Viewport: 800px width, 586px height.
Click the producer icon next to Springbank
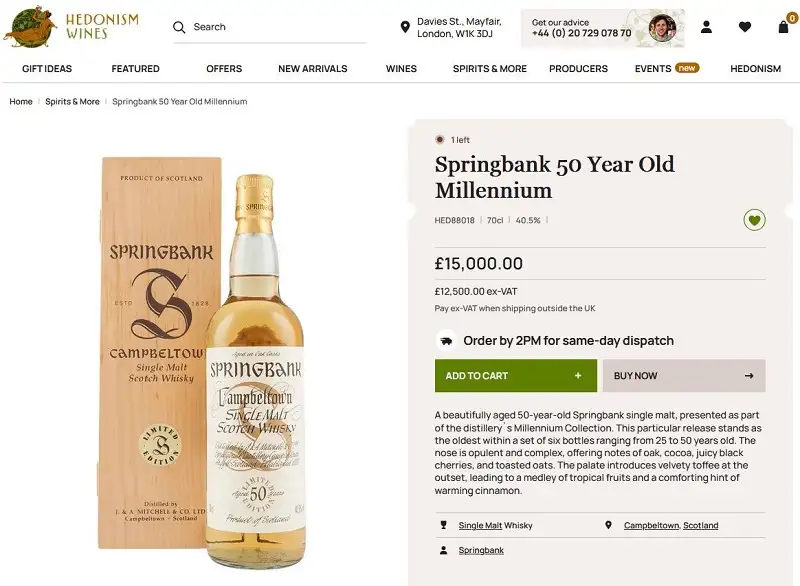pyautogui.click(x=441, y=550)
